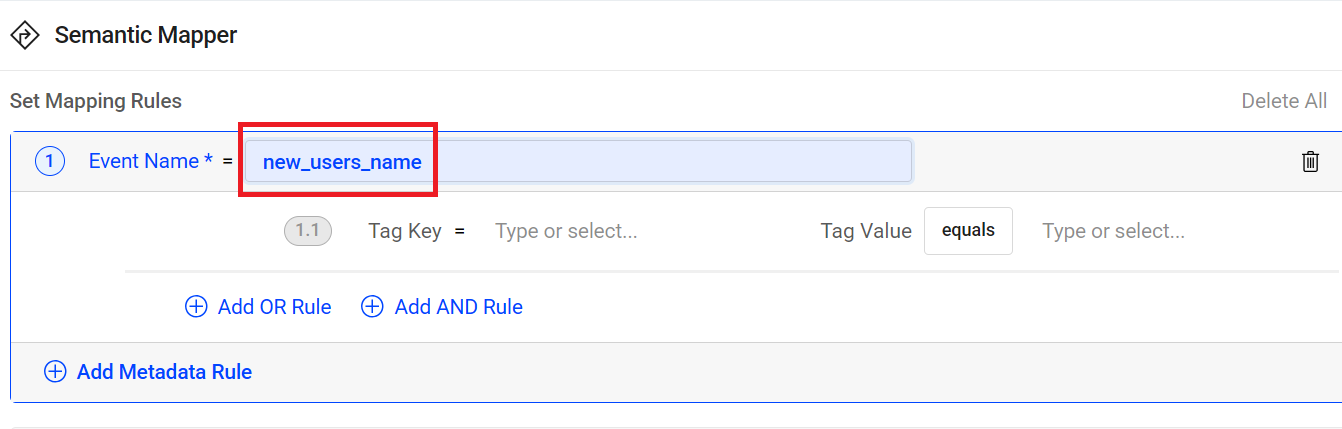Focus the Event Name input field
Viewport: 1342px width, 429px height.
point(578,161)
